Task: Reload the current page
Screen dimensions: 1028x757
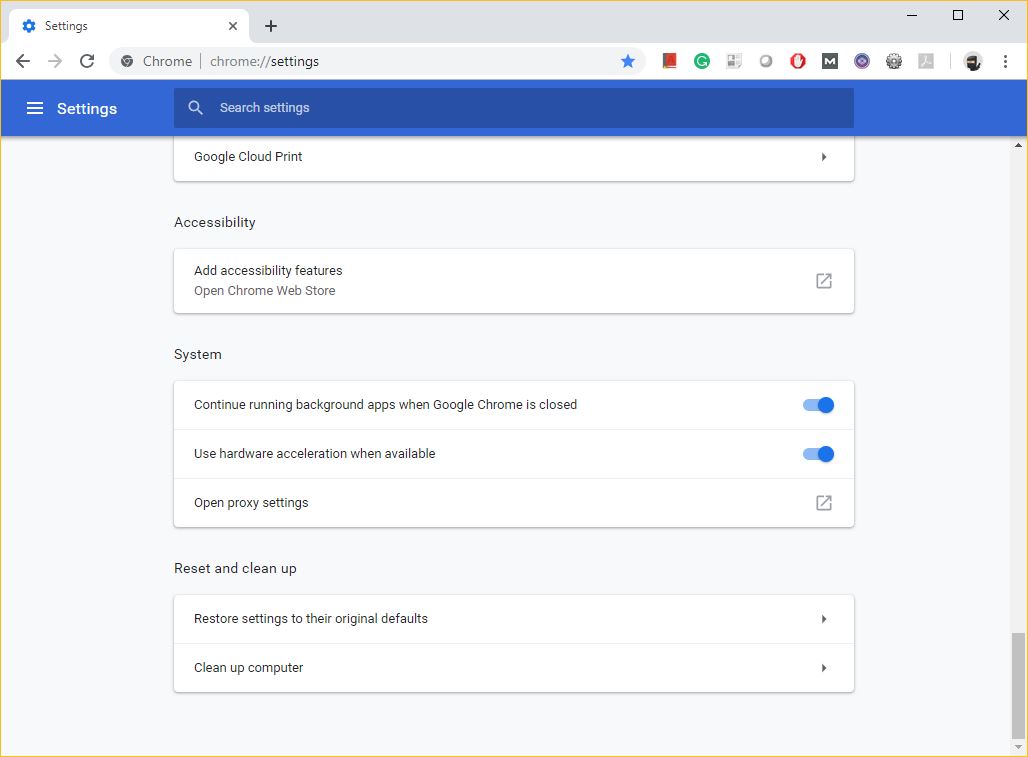Action: pos(87,61)
